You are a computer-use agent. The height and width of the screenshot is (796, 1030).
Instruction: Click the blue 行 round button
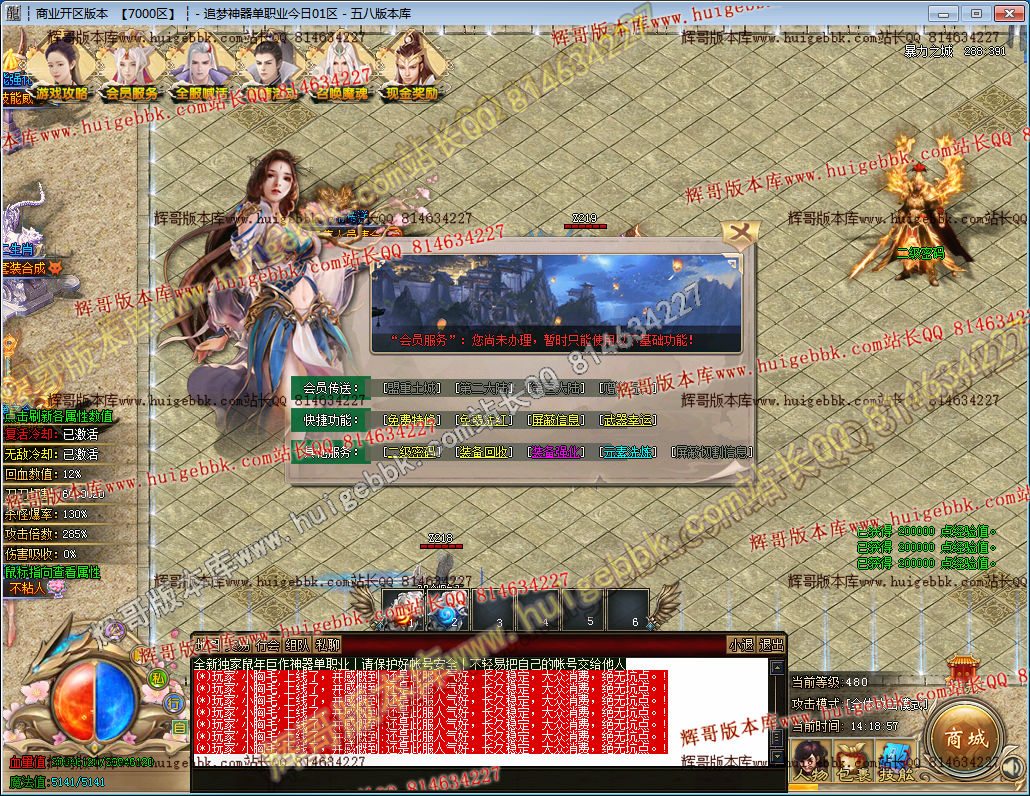pos(174,703)
